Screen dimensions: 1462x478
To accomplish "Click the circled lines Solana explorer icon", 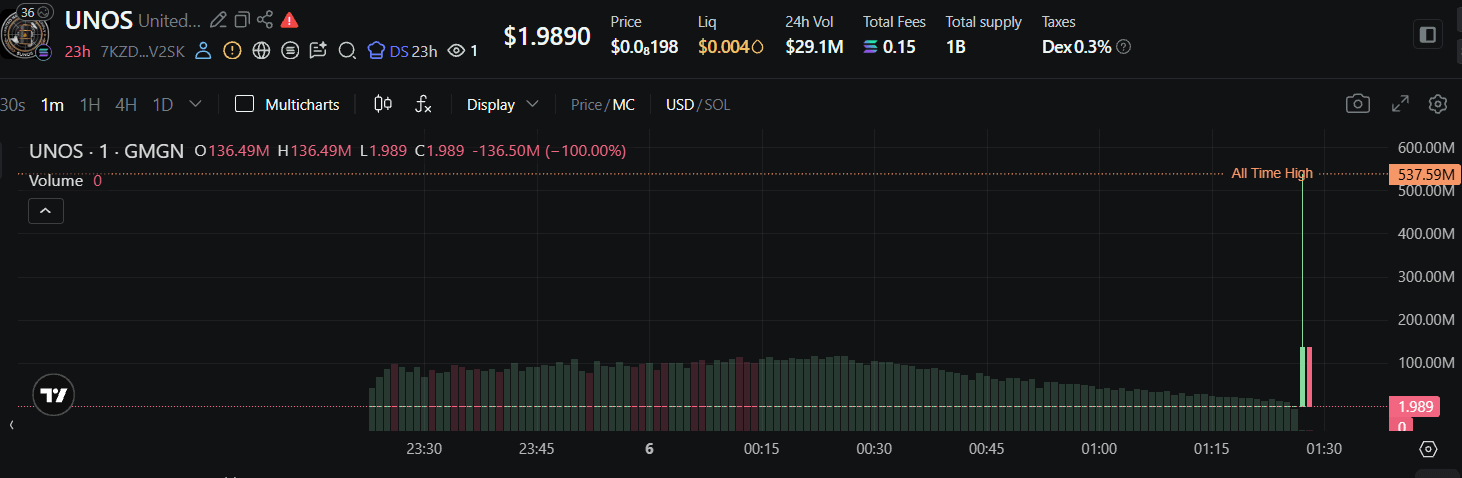I will [290, 50].
